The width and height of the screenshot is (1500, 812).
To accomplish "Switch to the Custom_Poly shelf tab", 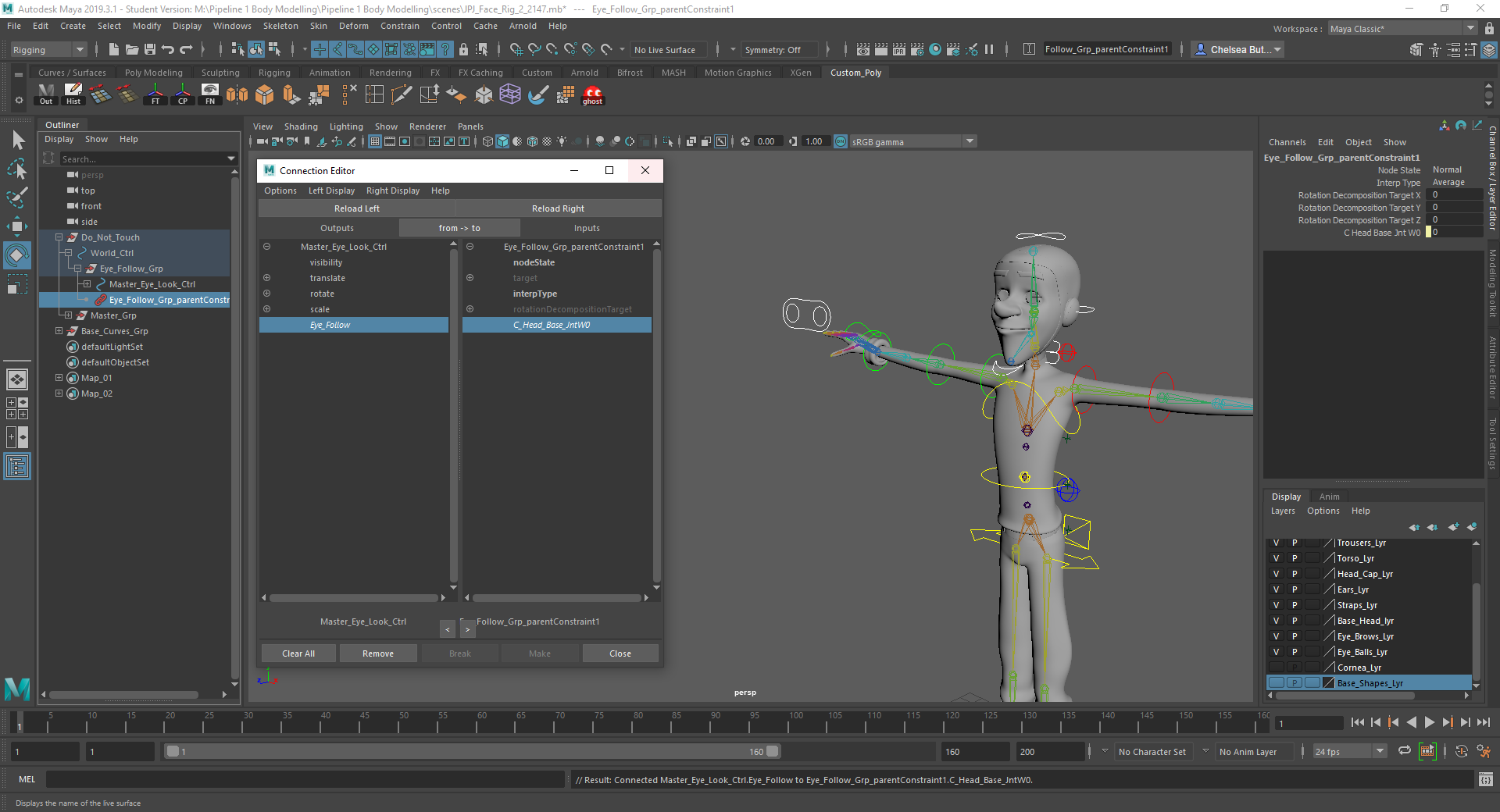I will 855,72.
